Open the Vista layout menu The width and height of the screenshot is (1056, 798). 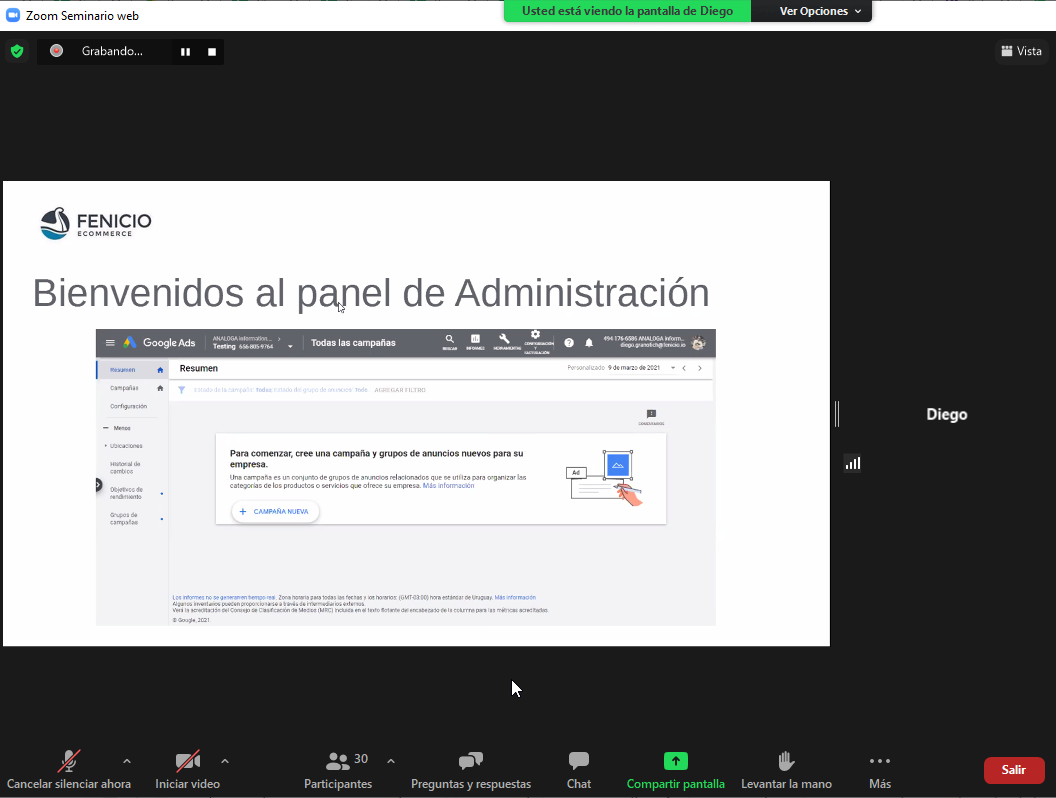[x=1020, y=51]
